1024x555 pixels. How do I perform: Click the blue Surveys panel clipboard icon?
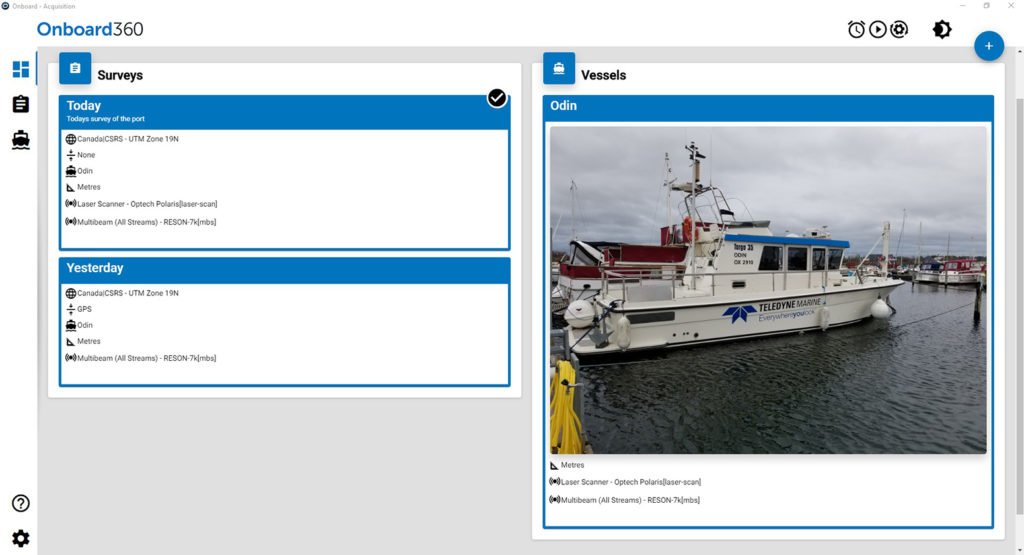pyautogui.click(x=75, y=68)
